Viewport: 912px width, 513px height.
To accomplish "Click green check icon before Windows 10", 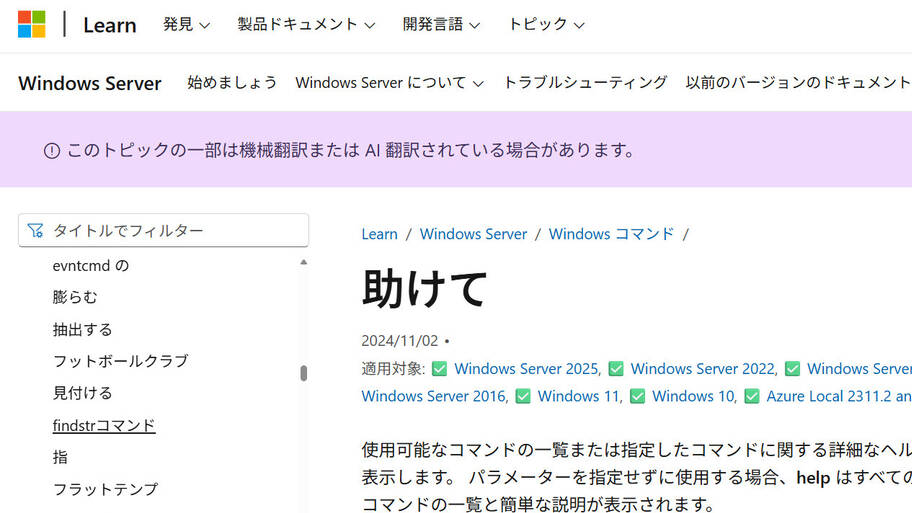I will point(637,396).
